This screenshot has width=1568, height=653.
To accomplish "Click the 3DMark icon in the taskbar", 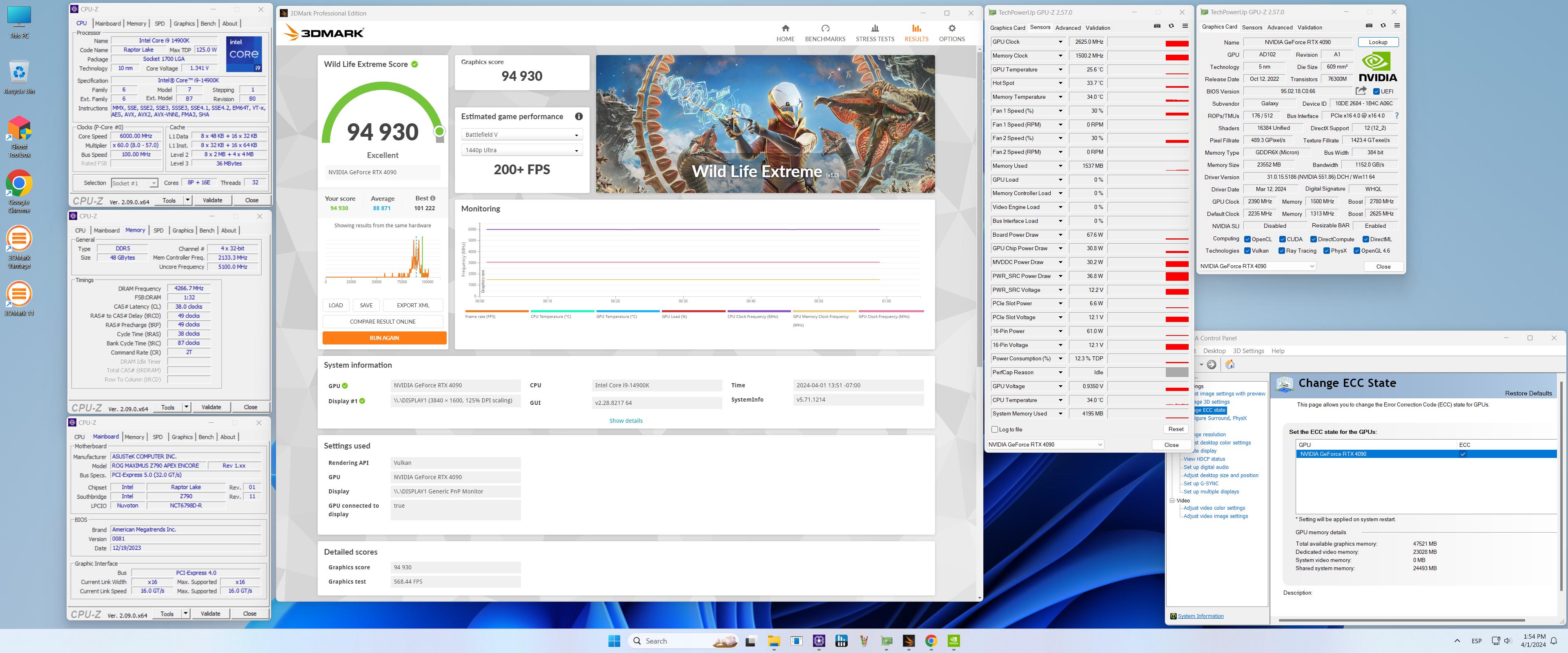I will pyautogui.click(x=908, y=641).
